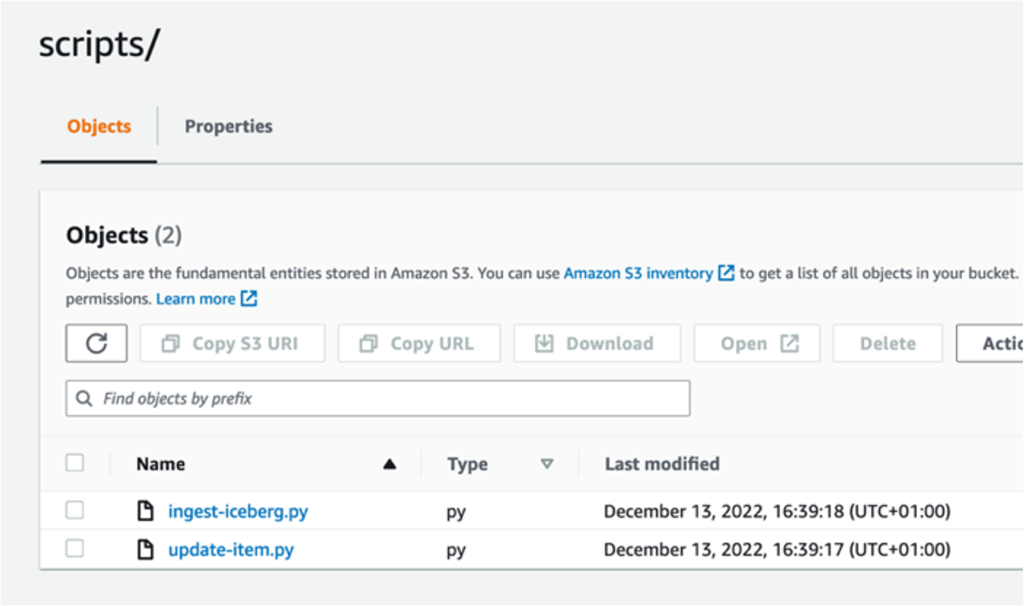The height and width of the screenshot is (606, 1024).
Task: Click the file icon beside update-item.py
Action: point(146,549)
